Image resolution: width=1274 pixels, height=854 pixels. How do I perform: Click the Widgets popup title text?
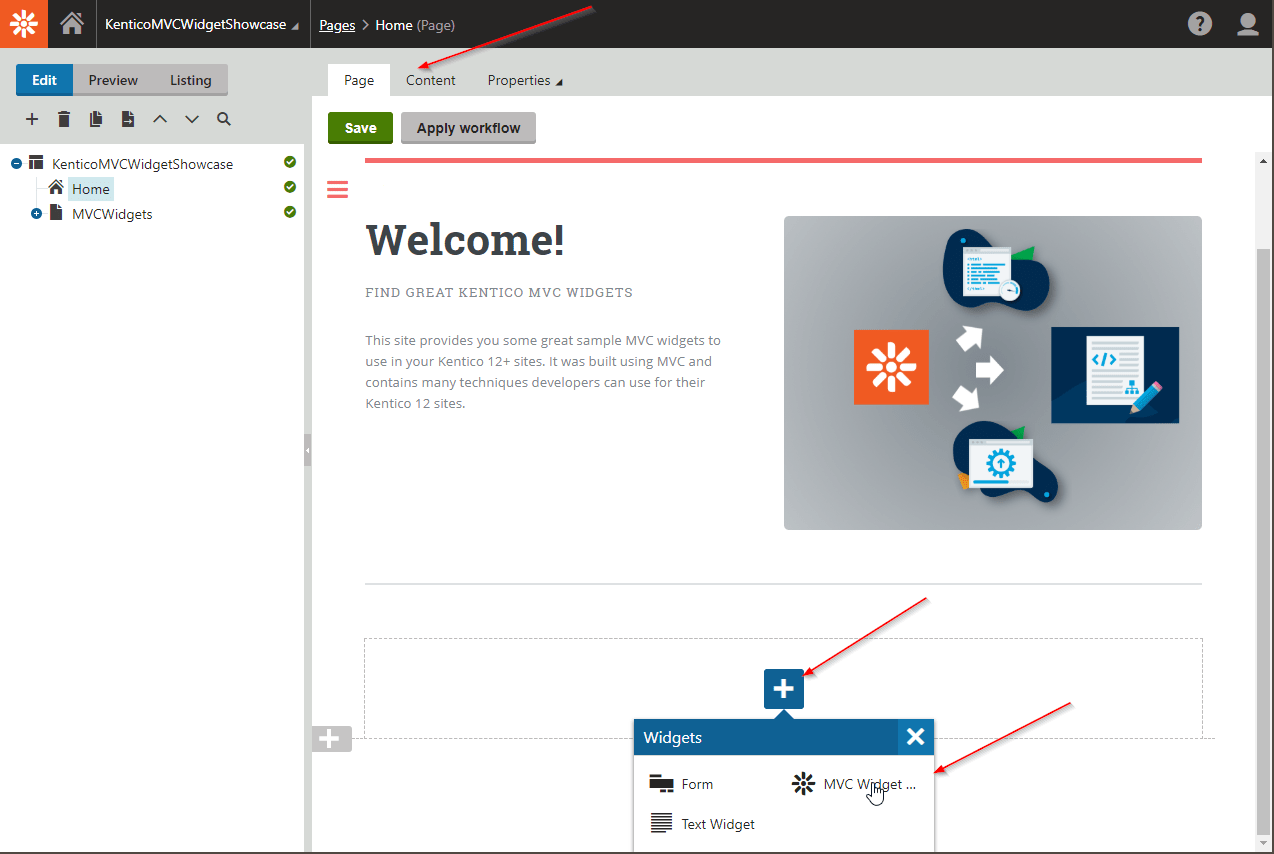click(x=673, y=738)
